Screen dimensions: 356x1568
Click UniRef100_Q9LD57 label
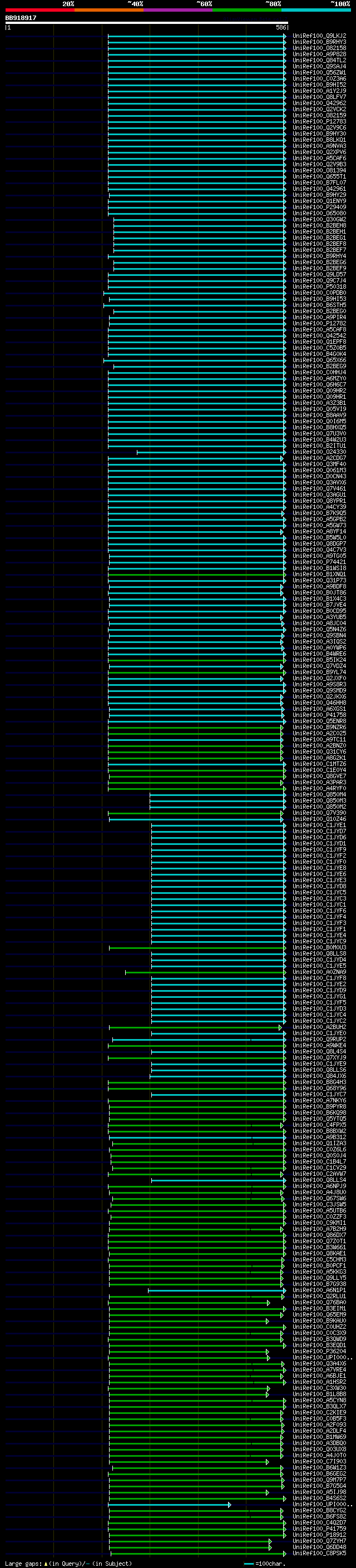[x=319, y=275]
